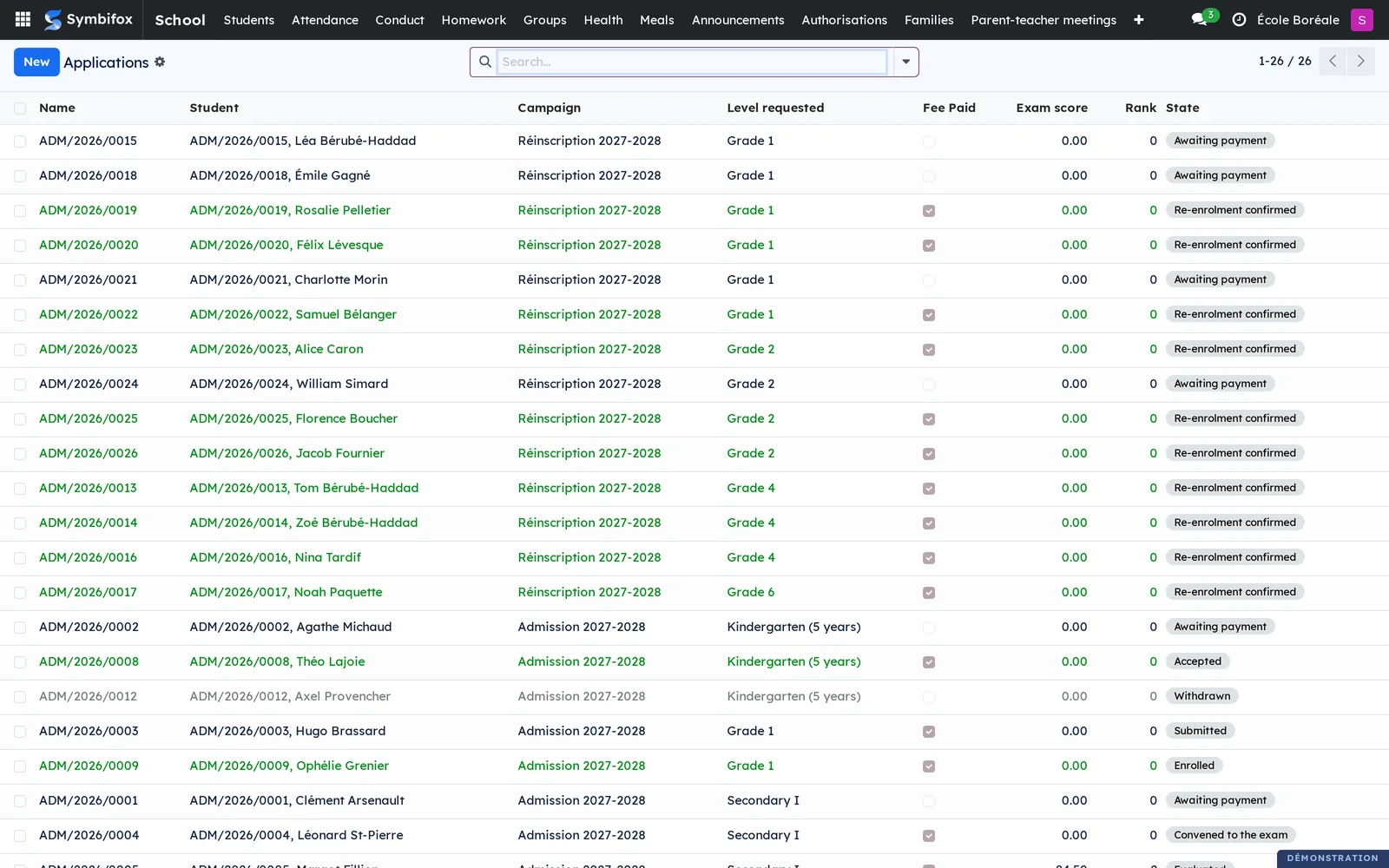Open the plus menu for more modules
The height and width of the screenshot is (868, 1389).
1138,19
